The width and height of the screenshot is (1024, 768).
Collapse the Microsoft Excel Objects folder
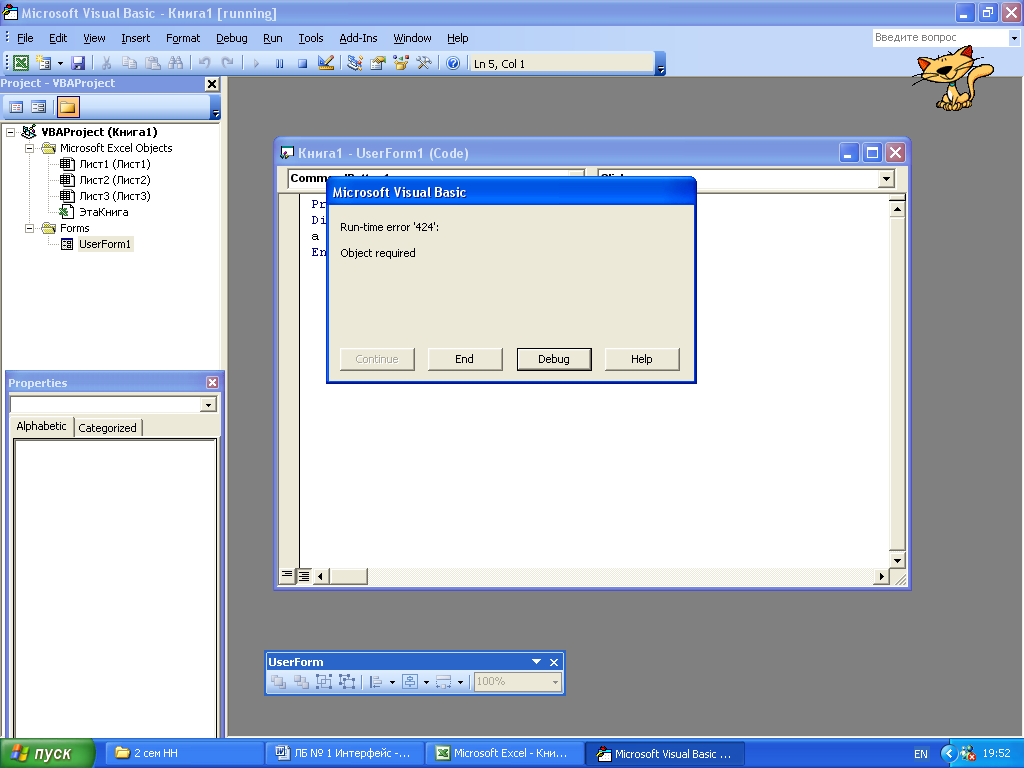click(29, 148)
